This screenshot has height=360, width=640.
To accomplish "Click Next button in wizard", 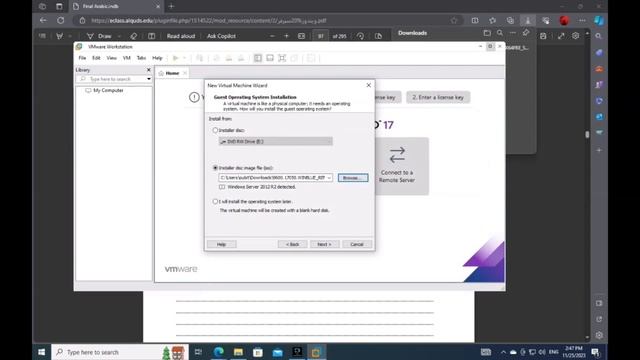I will pyautogui.click(x=324, y=244).
